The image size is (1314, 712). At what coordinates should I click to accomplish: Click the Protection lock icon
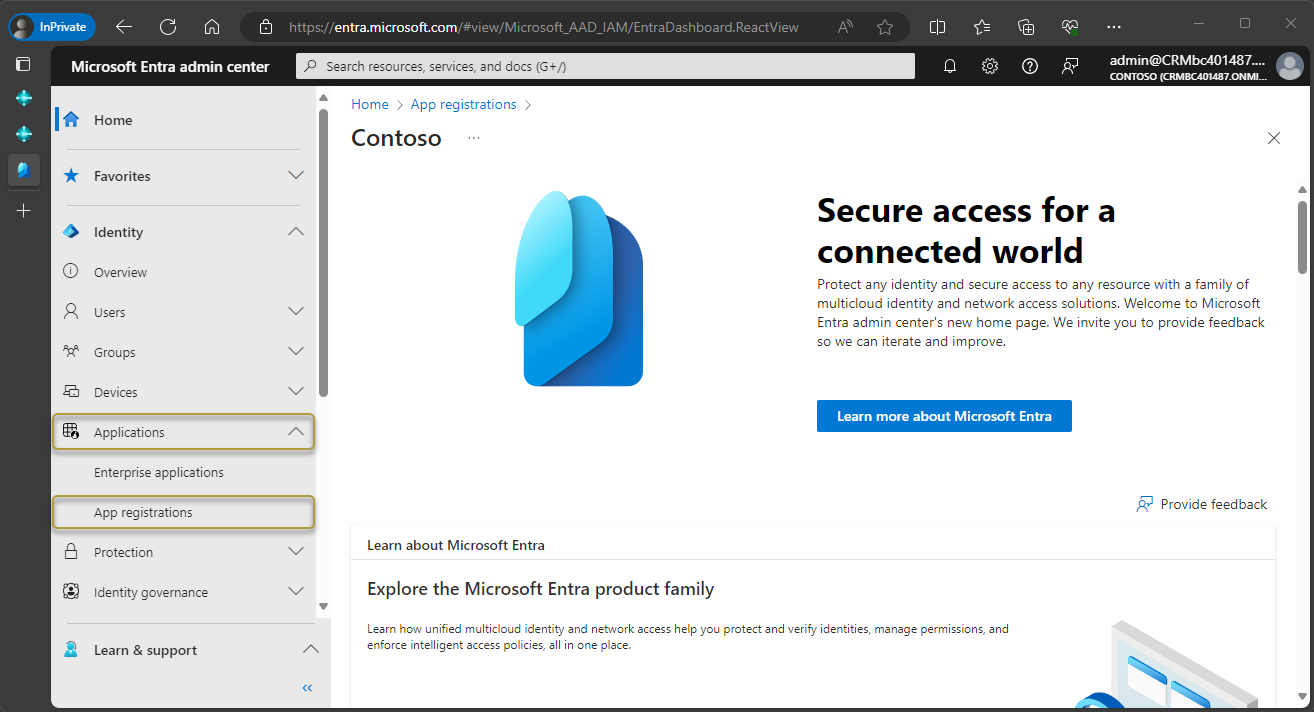coord(71,551)
